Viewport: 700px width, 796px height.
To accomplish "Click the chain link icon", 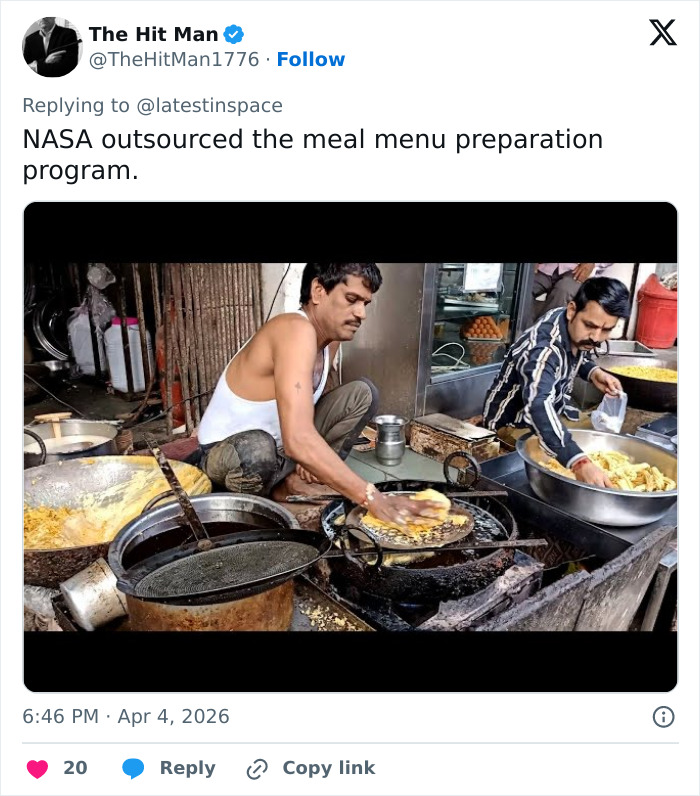I will click(257, 768).
